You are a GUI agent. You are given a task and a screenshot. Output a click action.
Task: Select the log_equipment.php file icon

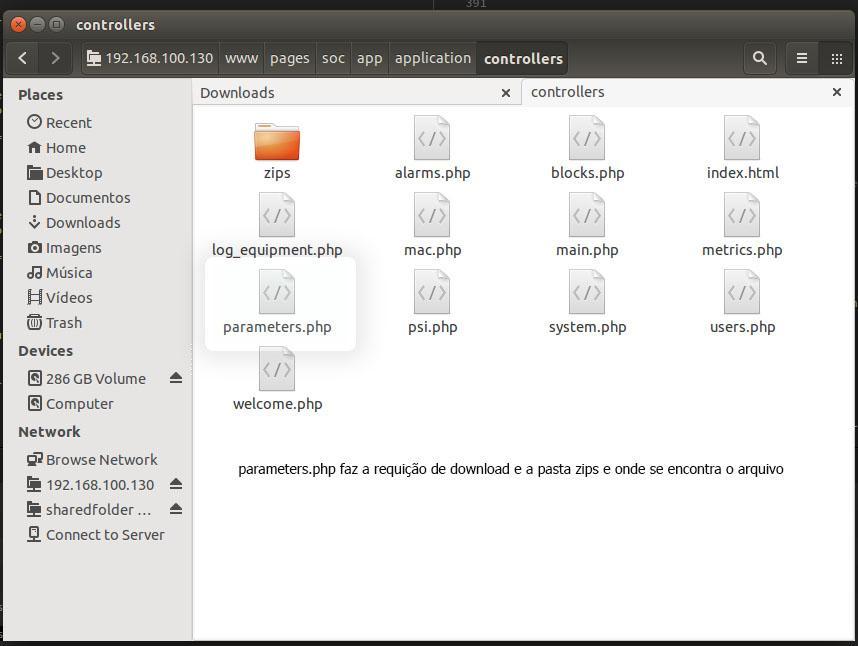pyautogui.click(x=277, y=215)
